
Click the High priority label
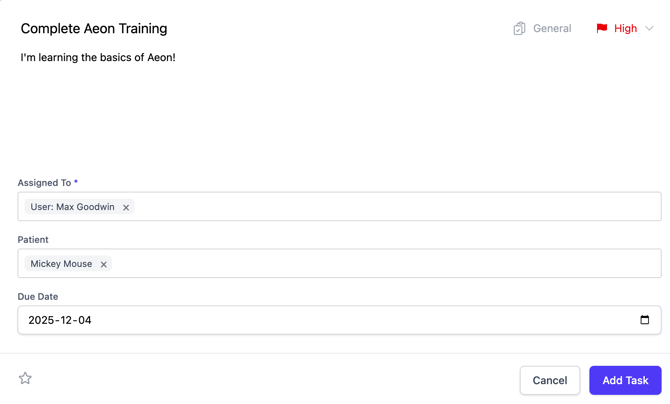[625, 29]
